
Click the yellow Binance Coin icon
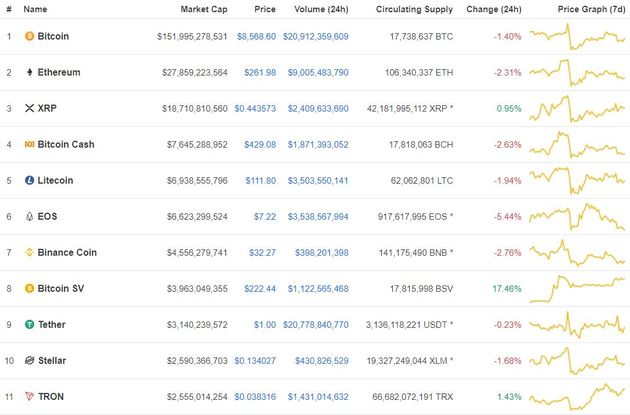point(29,252)
